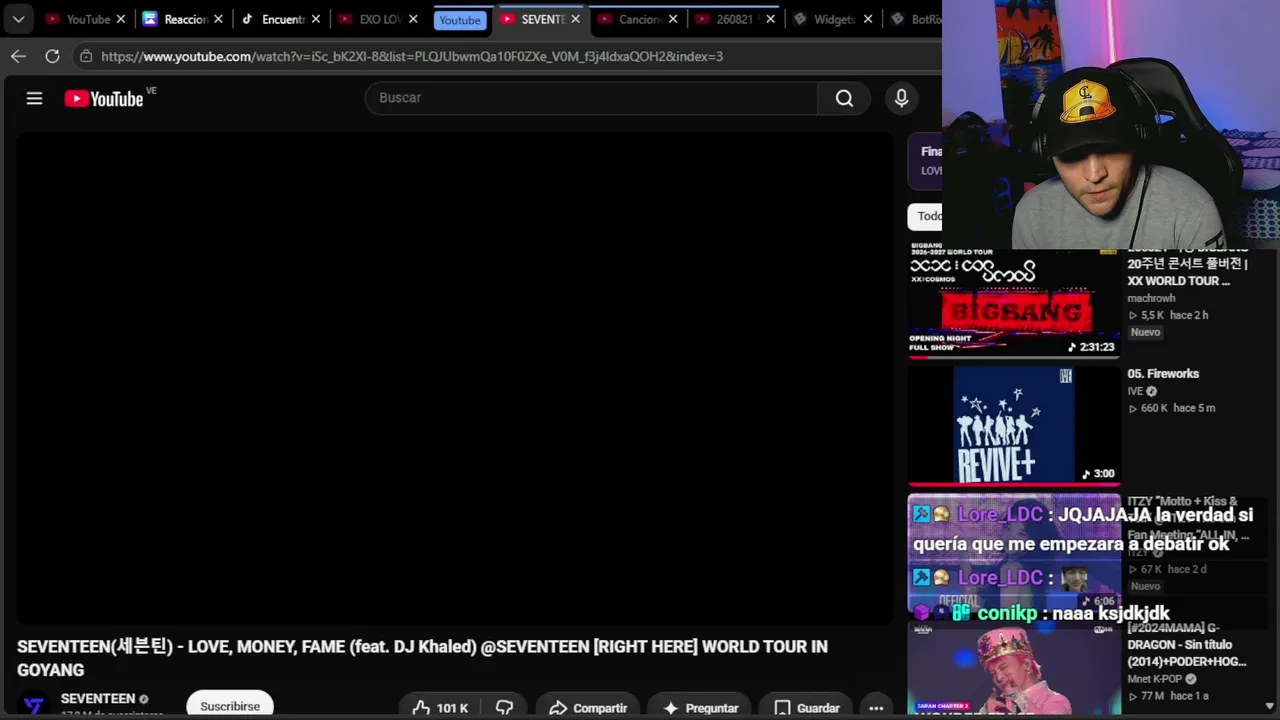Switch to the 260821 tab
The height and width of the screenshot is (720, 1280).
point(735,19)
